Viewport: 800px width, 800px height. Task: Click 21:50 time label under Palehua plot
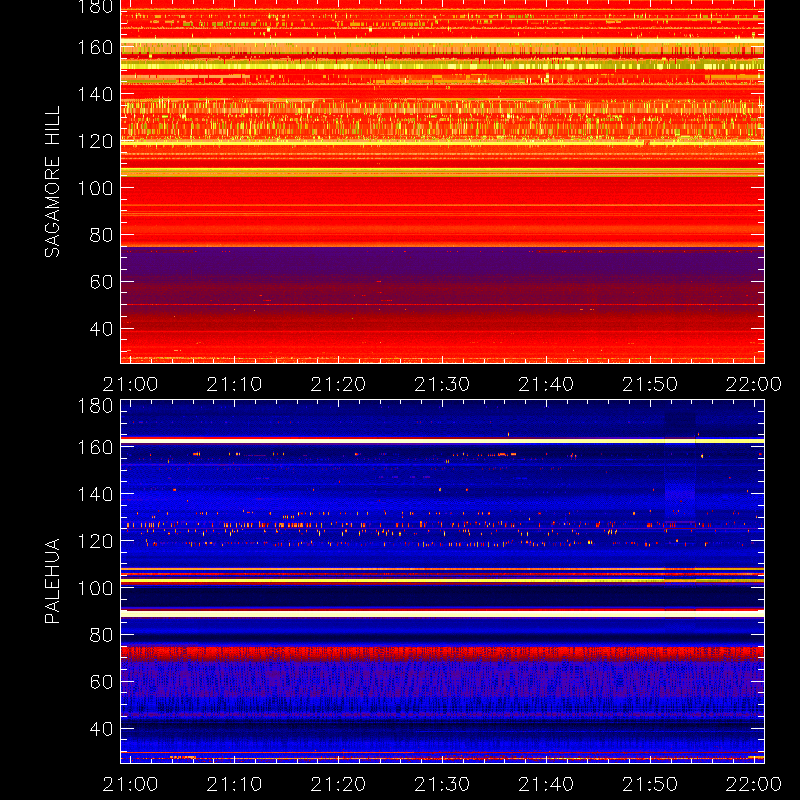[650, 784]
